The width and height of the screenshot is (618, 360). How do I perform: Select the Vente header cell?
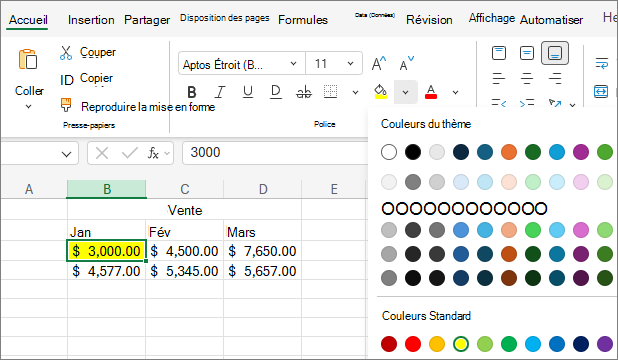(184, 210)
